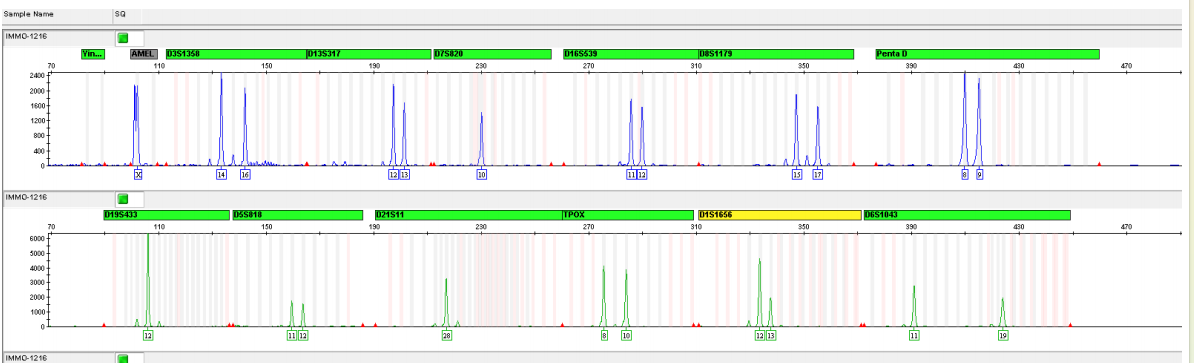Select the gray AMEL marker bar

coord(144,54)
